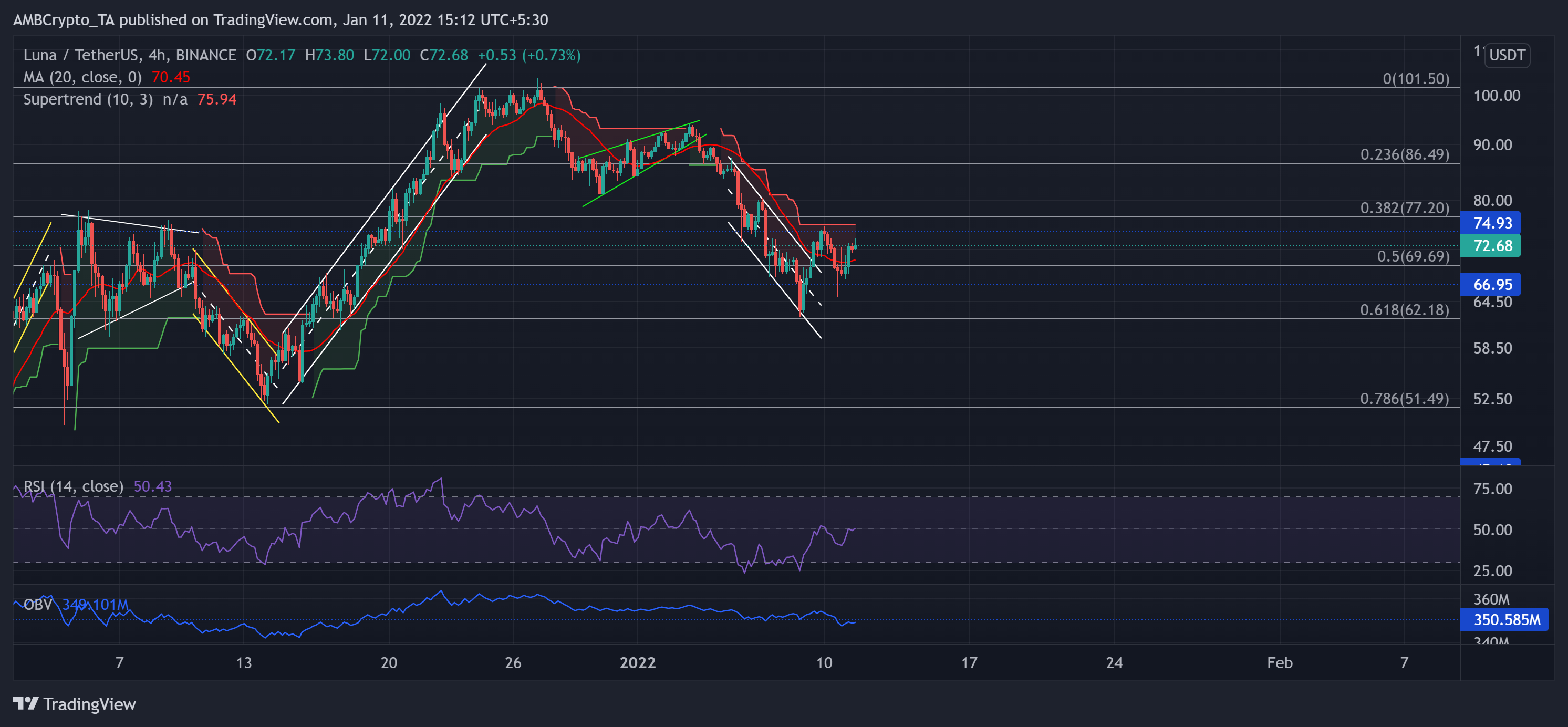Click the 90.00 price axis label
Viewport: 1568px width, 727px height.
[1492, 145]
